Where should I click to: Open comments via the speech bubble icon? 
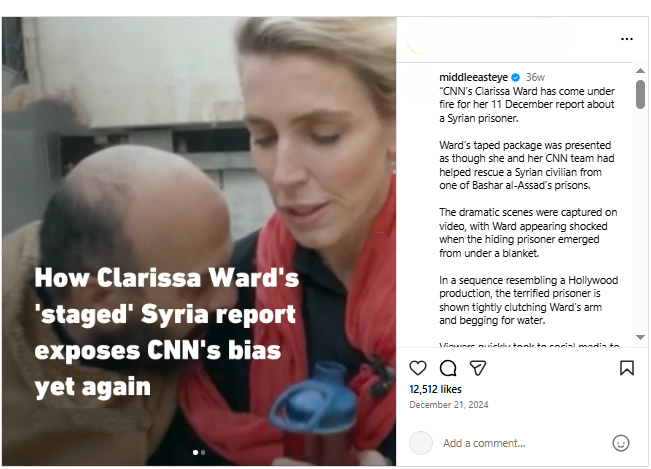pyautogui.click(x=448, y=368)
